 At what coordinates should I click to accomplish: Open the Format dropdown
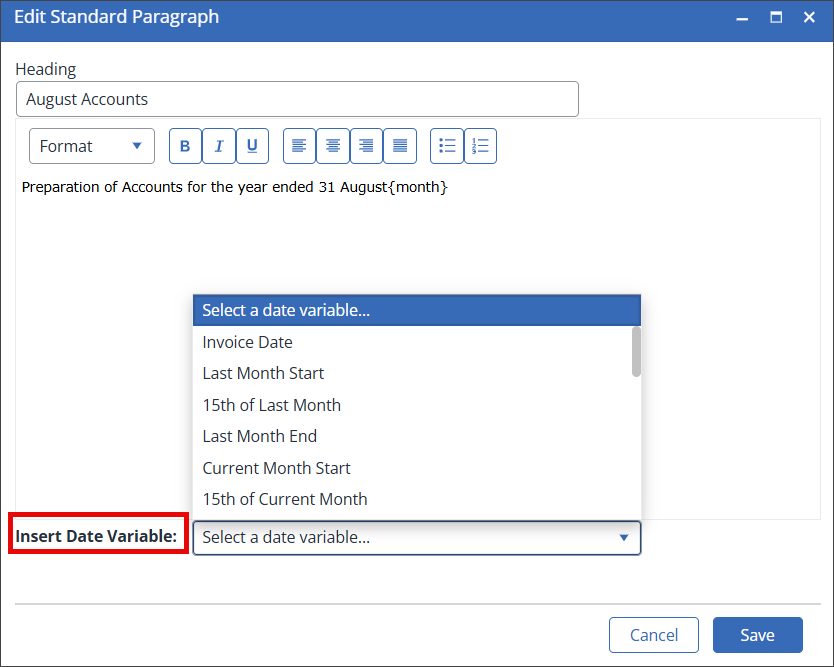coord(91,146)
